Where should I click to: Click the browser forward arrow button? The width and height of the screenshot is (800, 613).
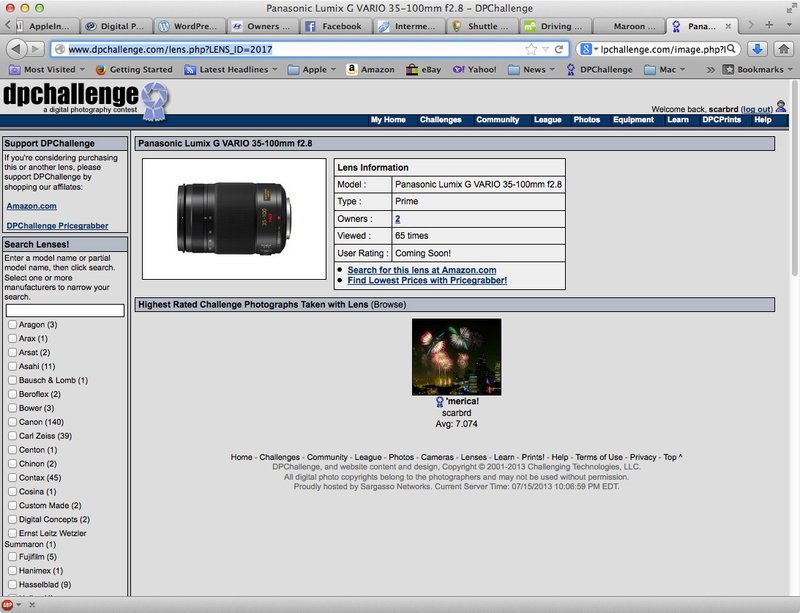[35, 49]
